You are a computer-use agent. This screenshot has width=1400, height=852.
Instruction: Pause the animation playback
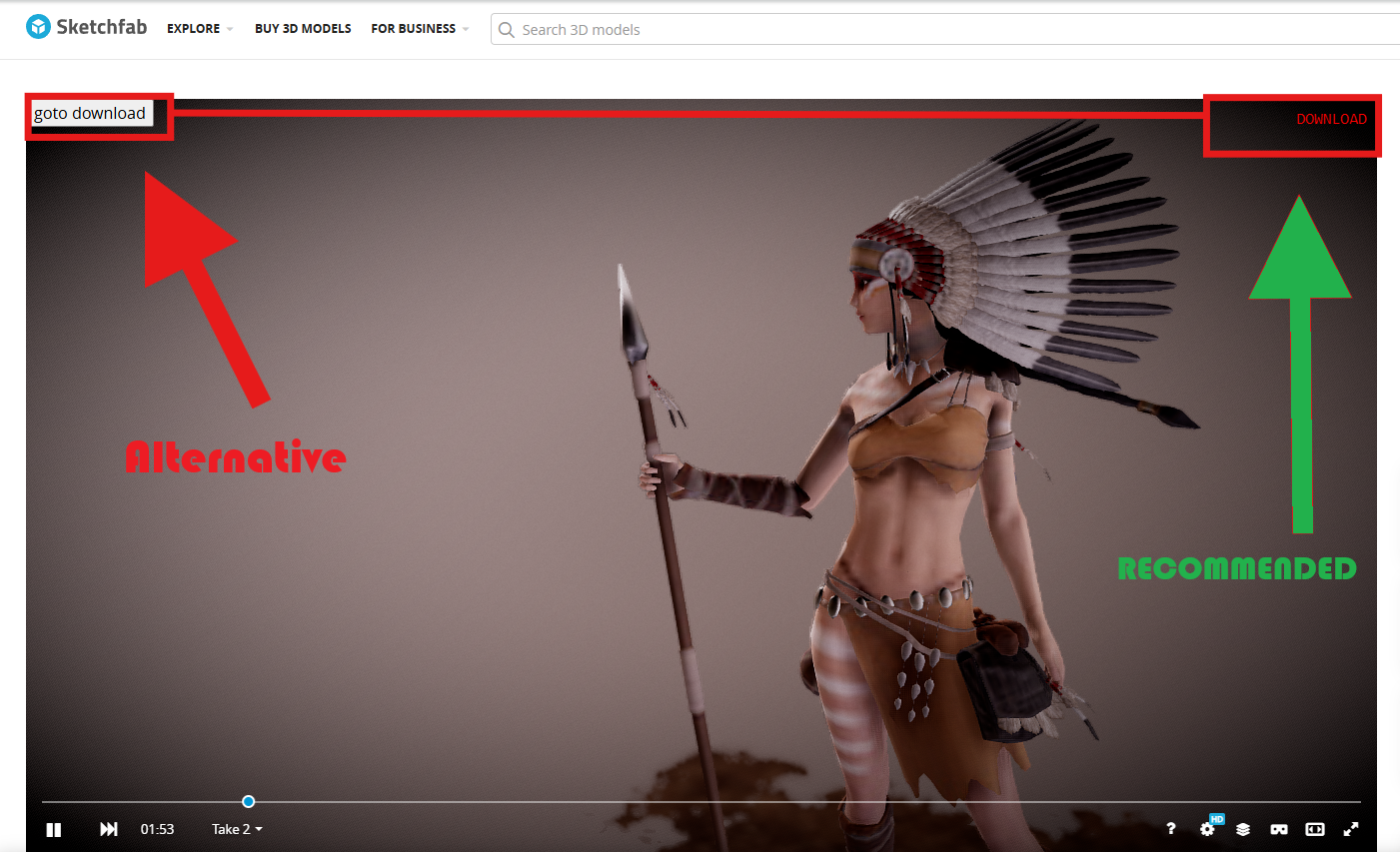click(54, 829)
